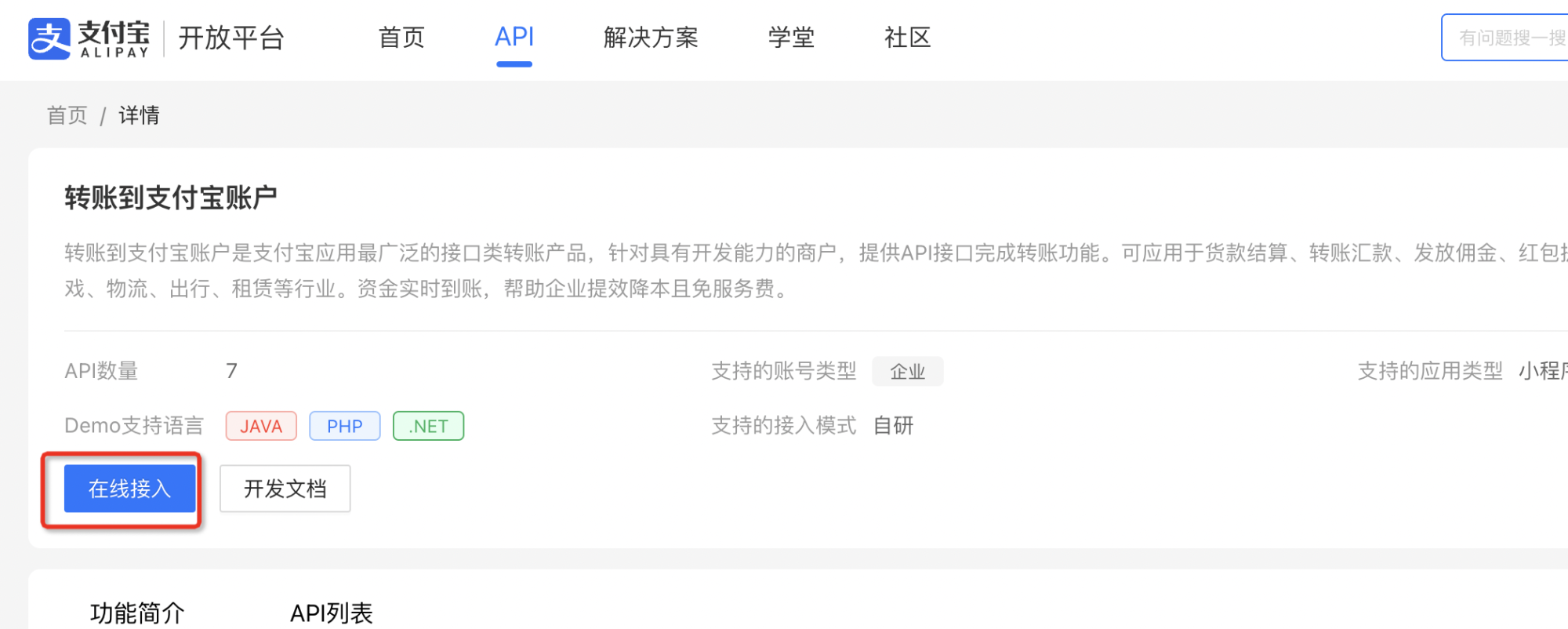Screen dimensions: 1568x629
Task: Click the 自研 access mode value
Action: (x=893, y=426)
